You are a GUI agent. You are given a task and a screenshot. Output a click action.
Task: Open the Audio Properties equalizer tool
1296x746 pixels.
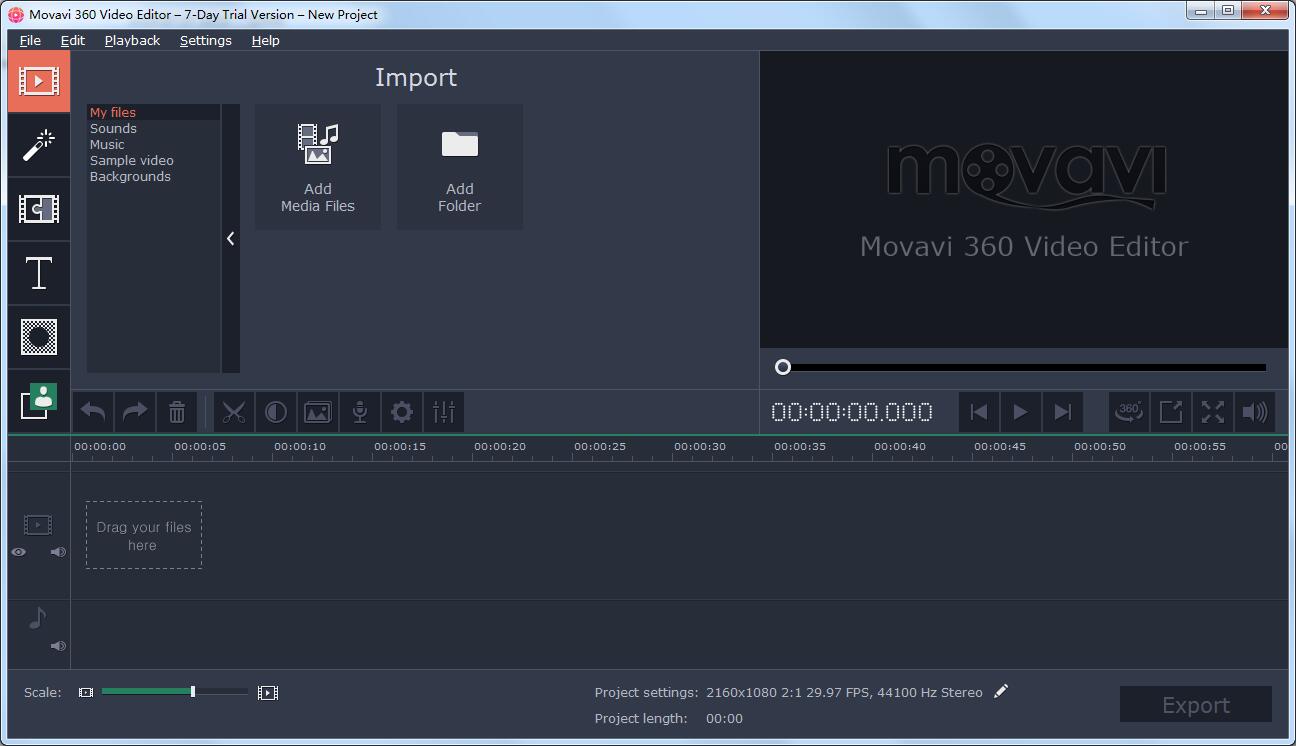(443, 411)
